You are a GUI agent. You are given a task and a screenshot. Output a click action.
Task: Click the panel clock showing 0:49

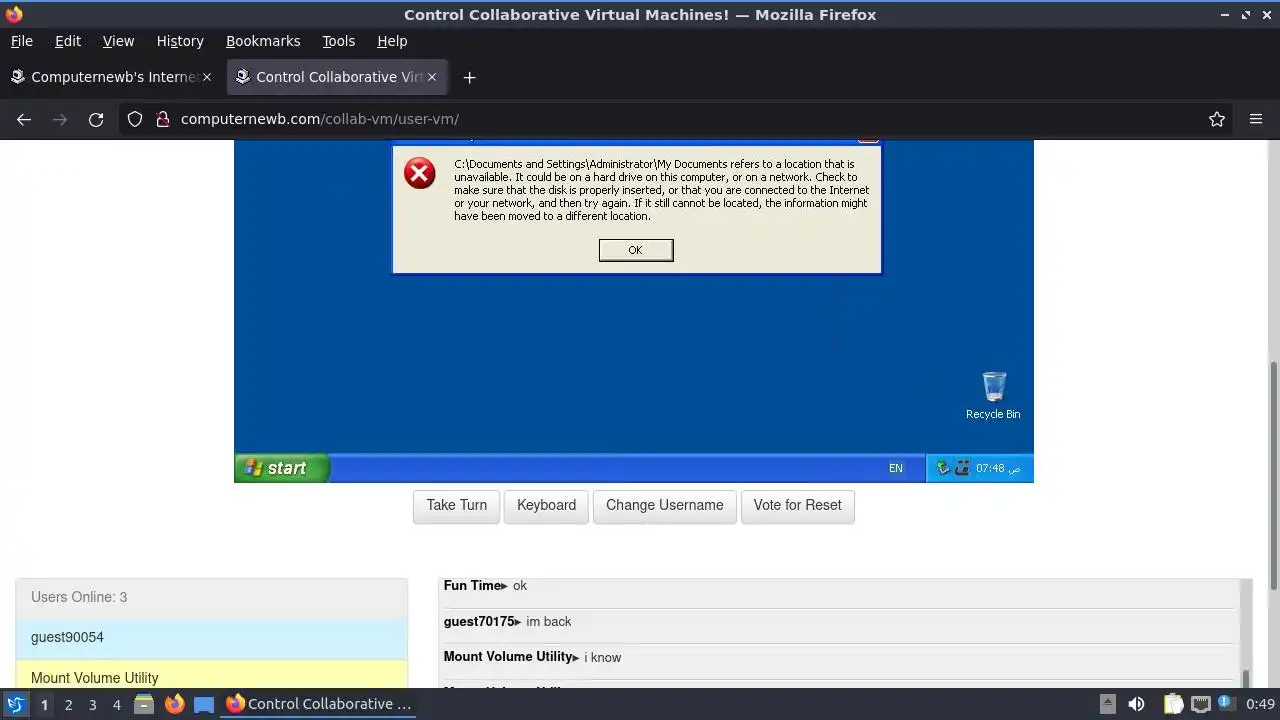[1261, 704]
